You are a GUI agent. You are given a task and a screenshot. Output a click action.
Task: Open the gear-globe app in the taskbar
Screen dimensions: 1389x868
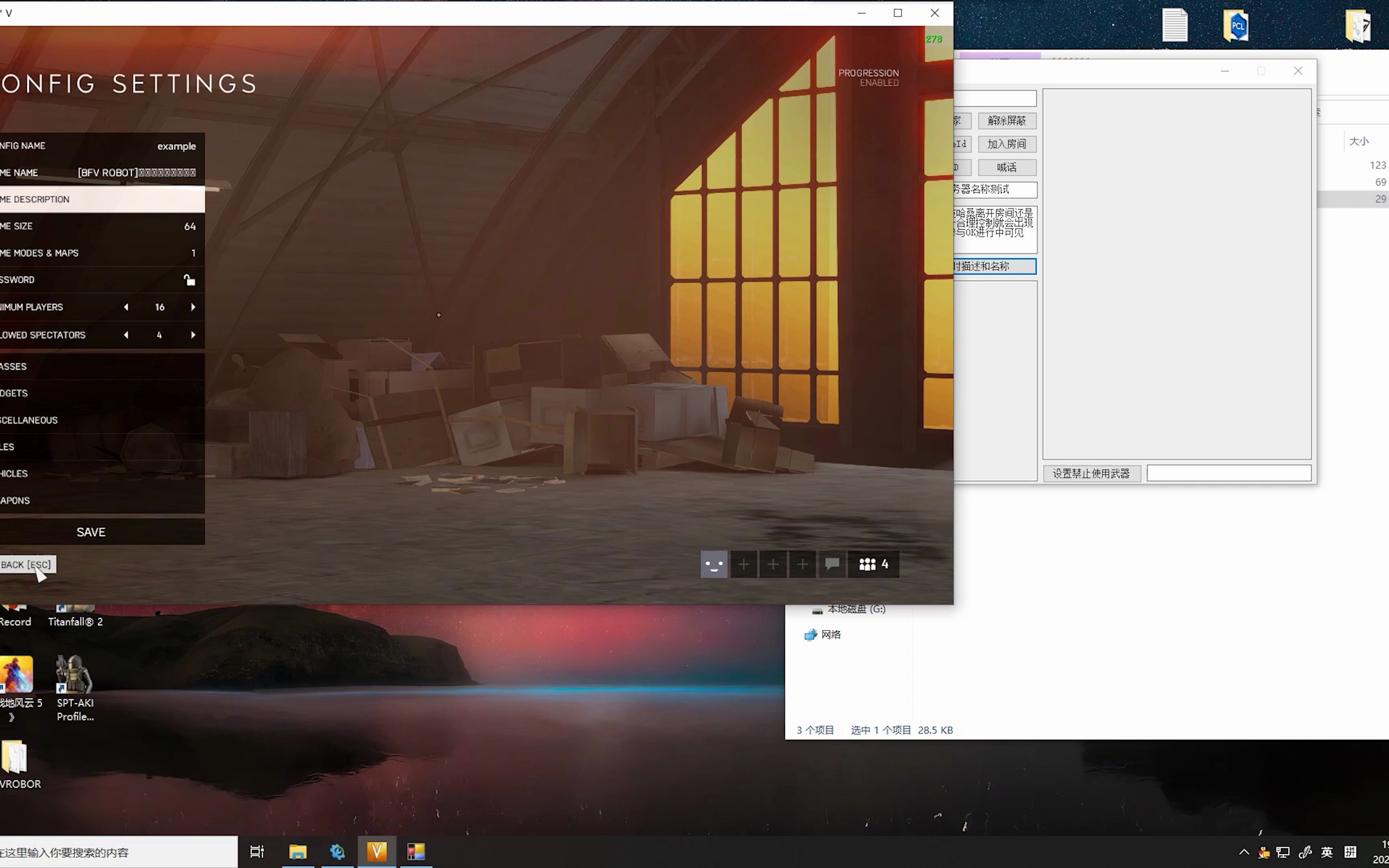tap(338, 852)
